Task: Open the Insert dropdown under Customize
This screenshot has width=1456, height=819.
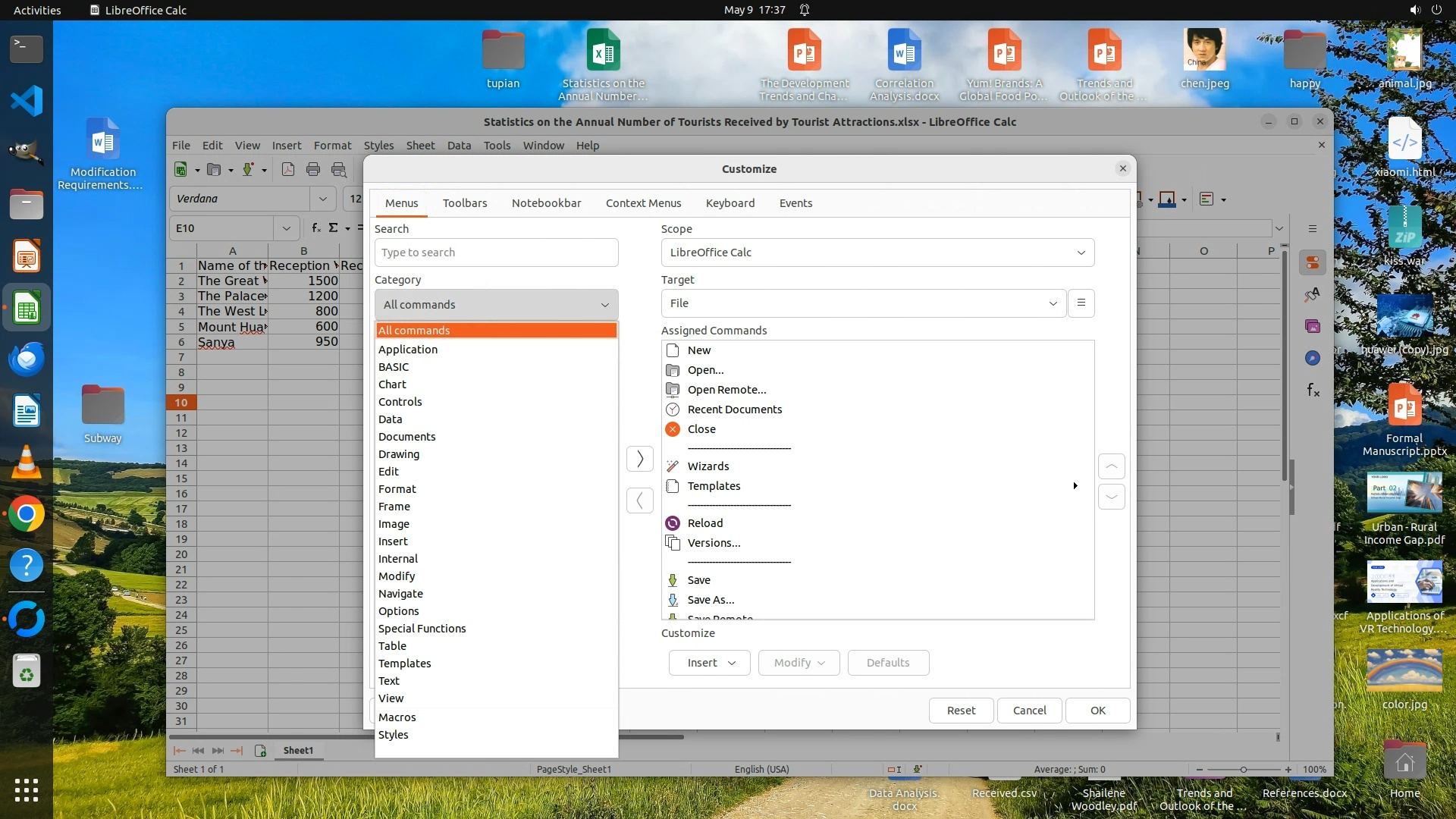Action: 709,663
